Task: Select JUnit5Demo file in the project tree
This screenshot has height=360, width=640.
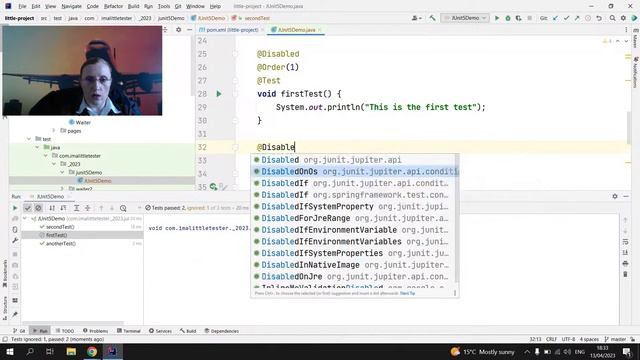Action: point(98,181)
